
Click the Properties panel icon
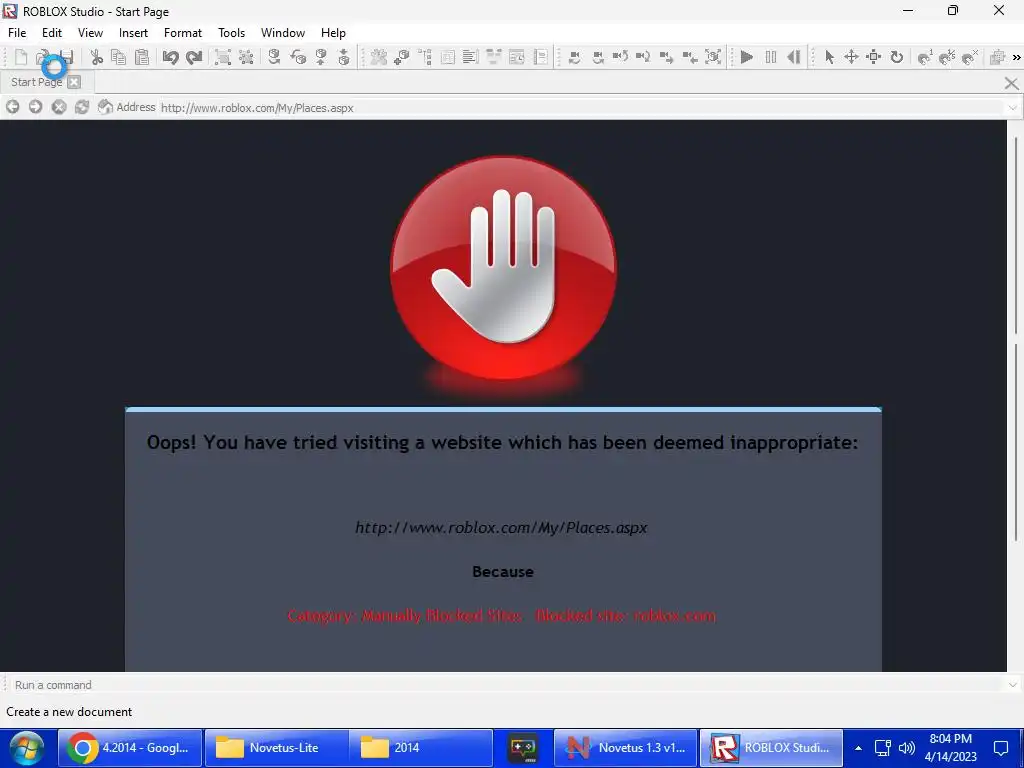[x=448, y=57]
